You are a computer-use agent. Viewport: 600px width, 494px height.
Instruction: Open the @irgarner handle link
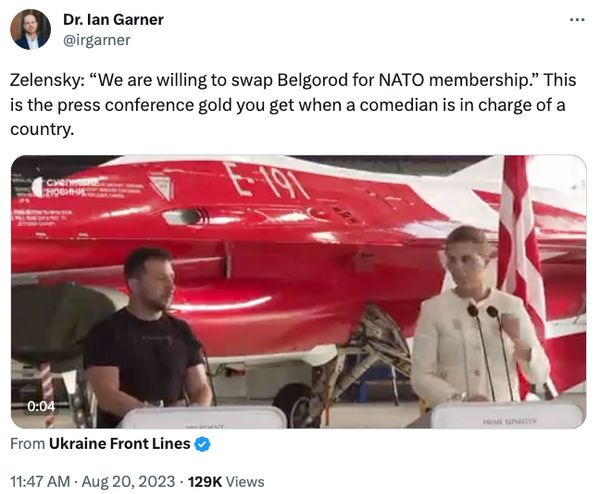(96, 40)
